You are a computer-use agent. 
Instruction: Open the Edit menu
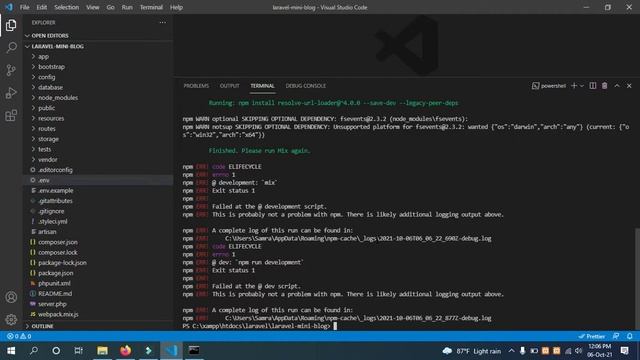point(42,7)
